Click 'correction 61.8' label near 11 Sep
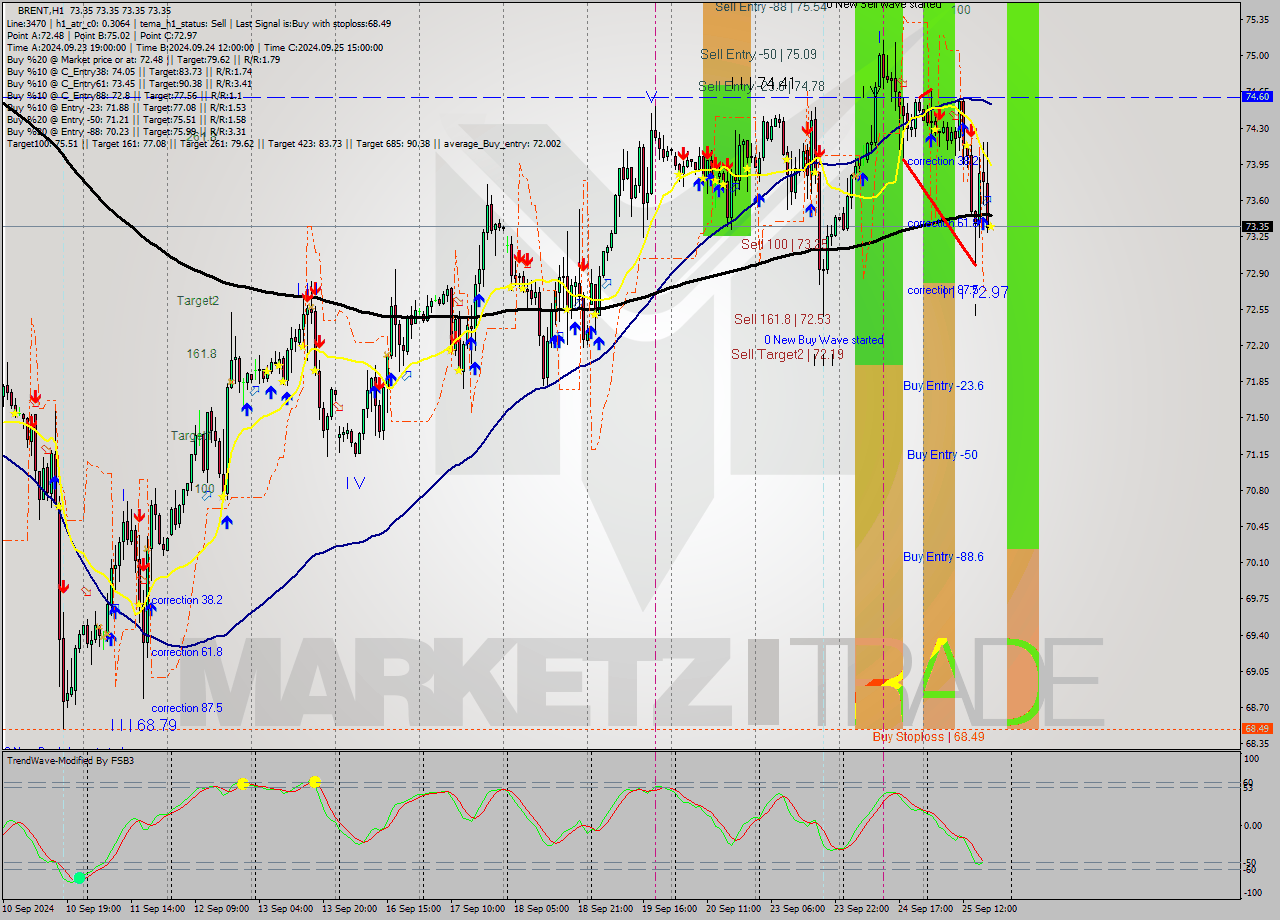Image resolution: width=1280 pixels, height=920 pixels. point(187,652)
